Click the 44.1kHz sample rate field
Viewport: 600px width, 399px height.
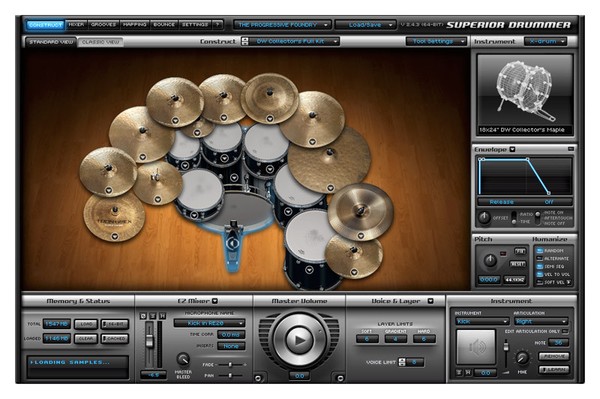click(x=514, y=280)
